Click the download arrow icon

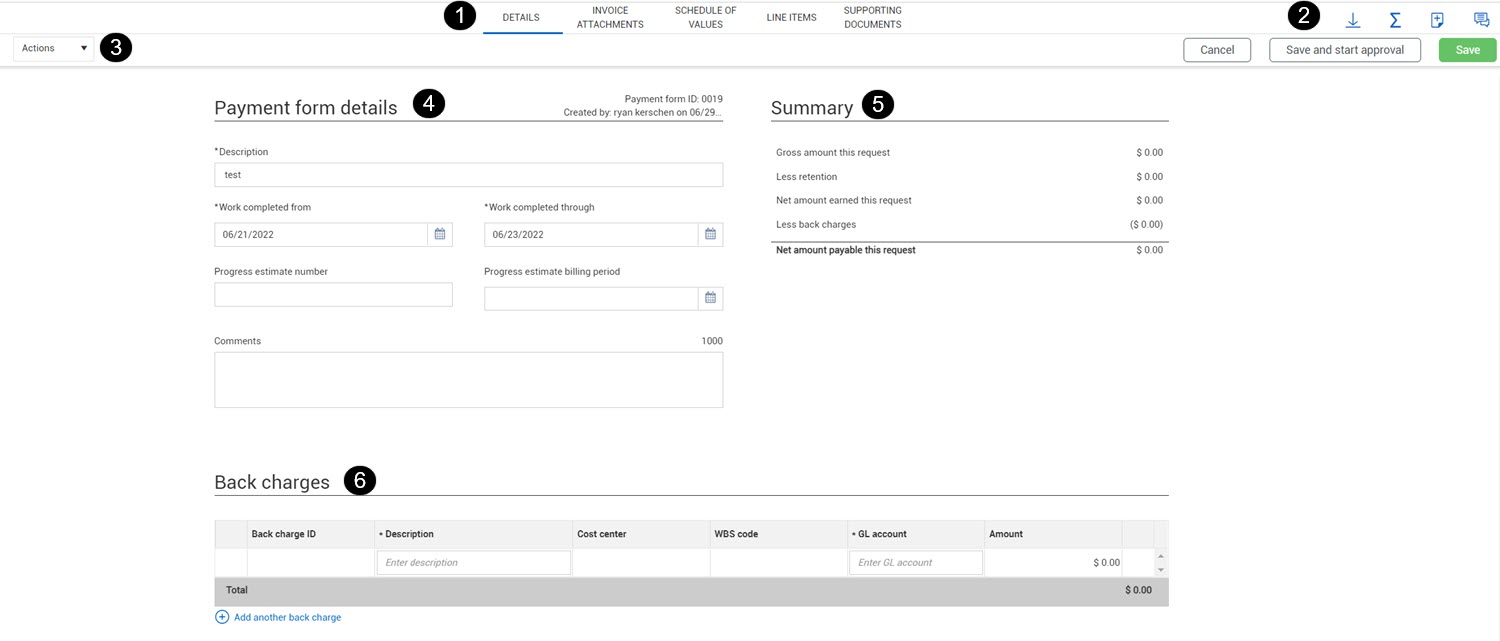pyautogui.click(x=1353, y=20)
